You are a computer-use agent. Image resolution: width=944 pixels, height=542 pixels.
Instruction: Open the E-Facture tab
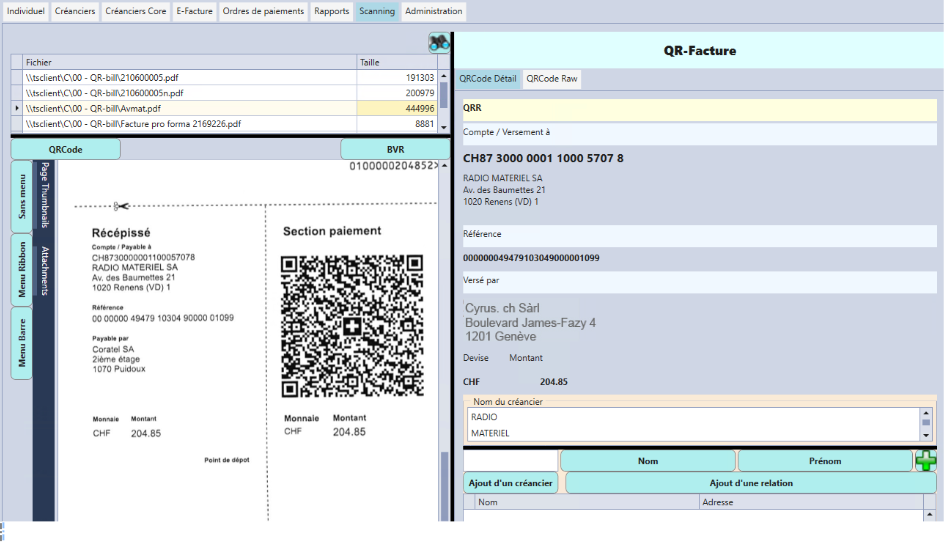pyautogui.click(x=194, y=11)
